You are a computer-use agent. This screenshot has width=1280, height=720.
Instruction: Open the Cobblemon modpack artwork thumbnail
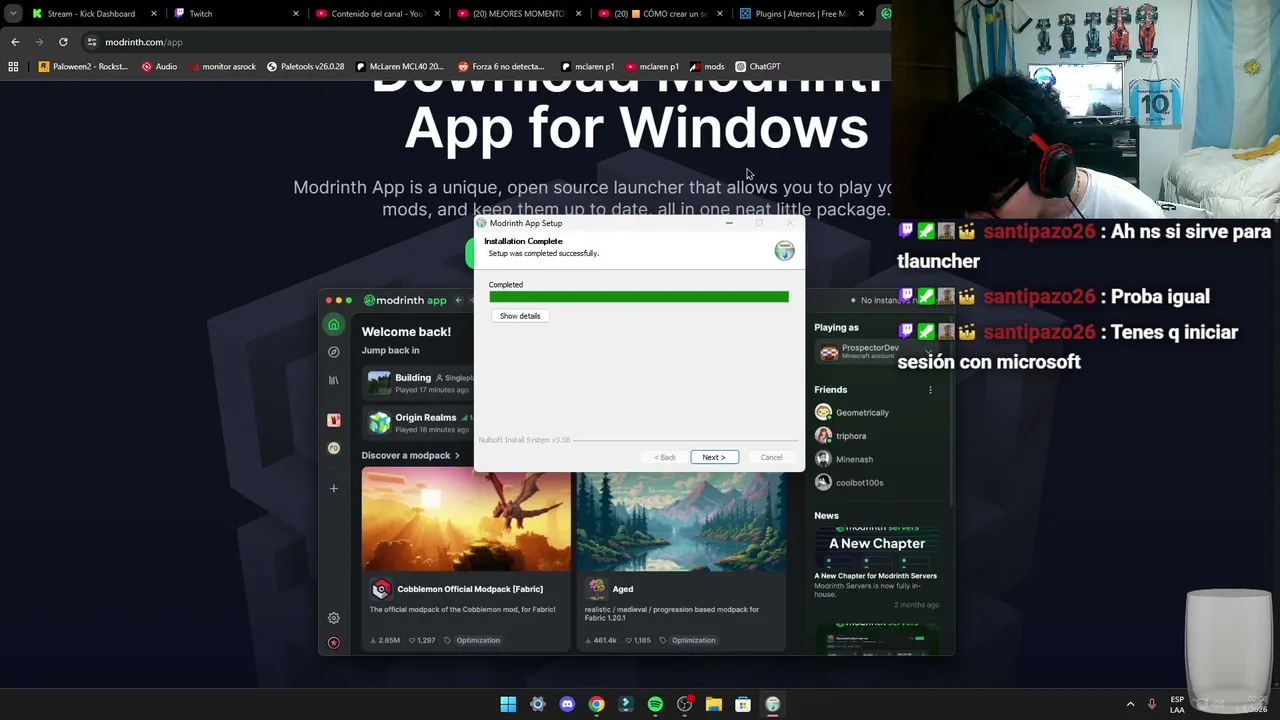tap(466, 520)
